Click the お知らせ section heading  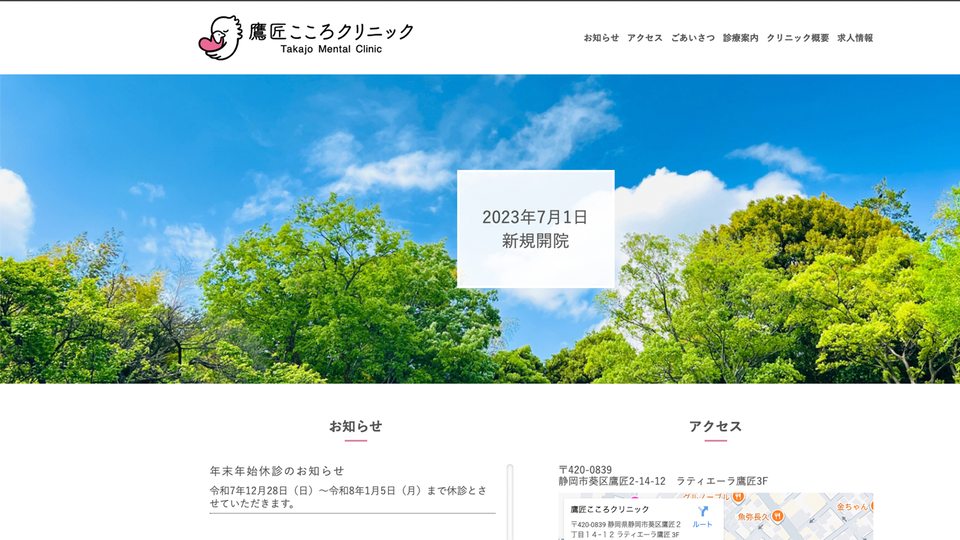click(355, 426)
